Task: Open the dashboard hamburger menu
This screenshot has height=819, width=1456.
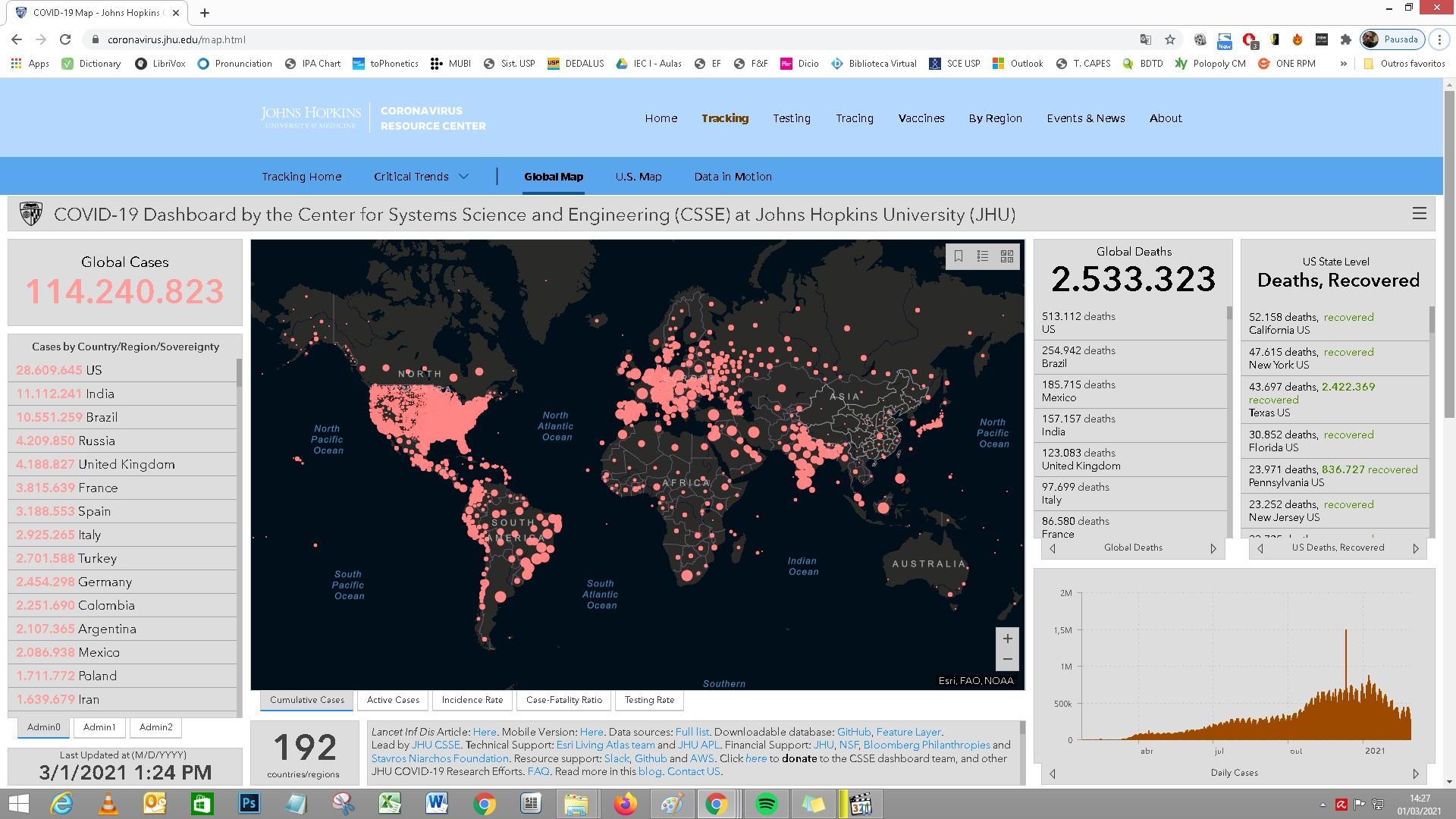Action: click(1420, 214)
